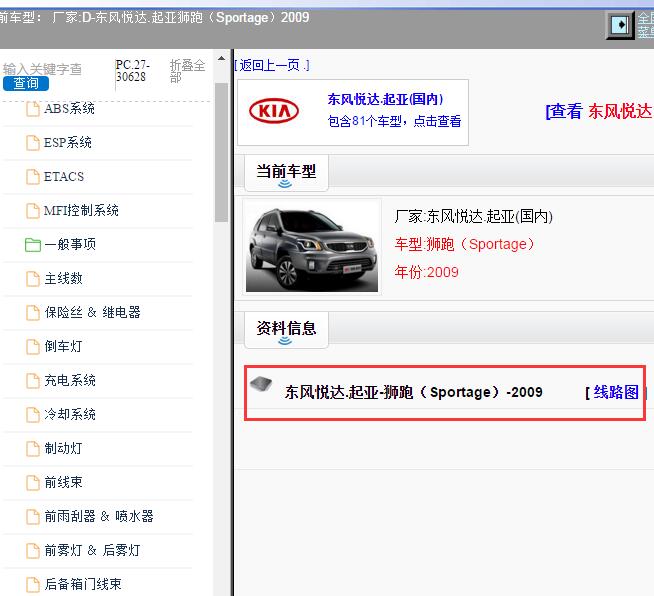Screen dimensions: 654x596
Task: Open 后备箱门线束 tree item
Action: pyautogui.click(x=83, y=584)
